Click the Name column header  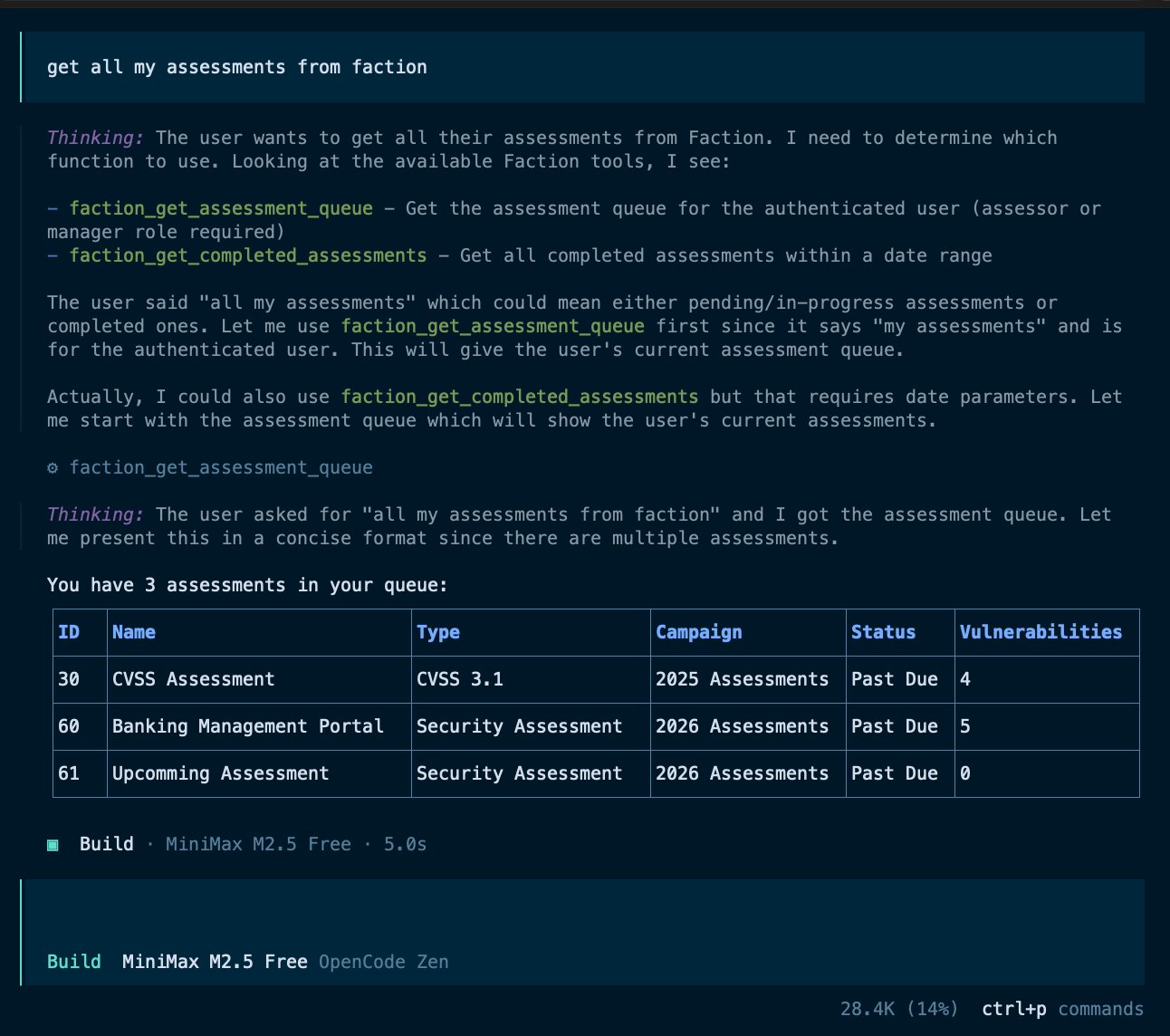pyautogui.click(x=134, y=632)
